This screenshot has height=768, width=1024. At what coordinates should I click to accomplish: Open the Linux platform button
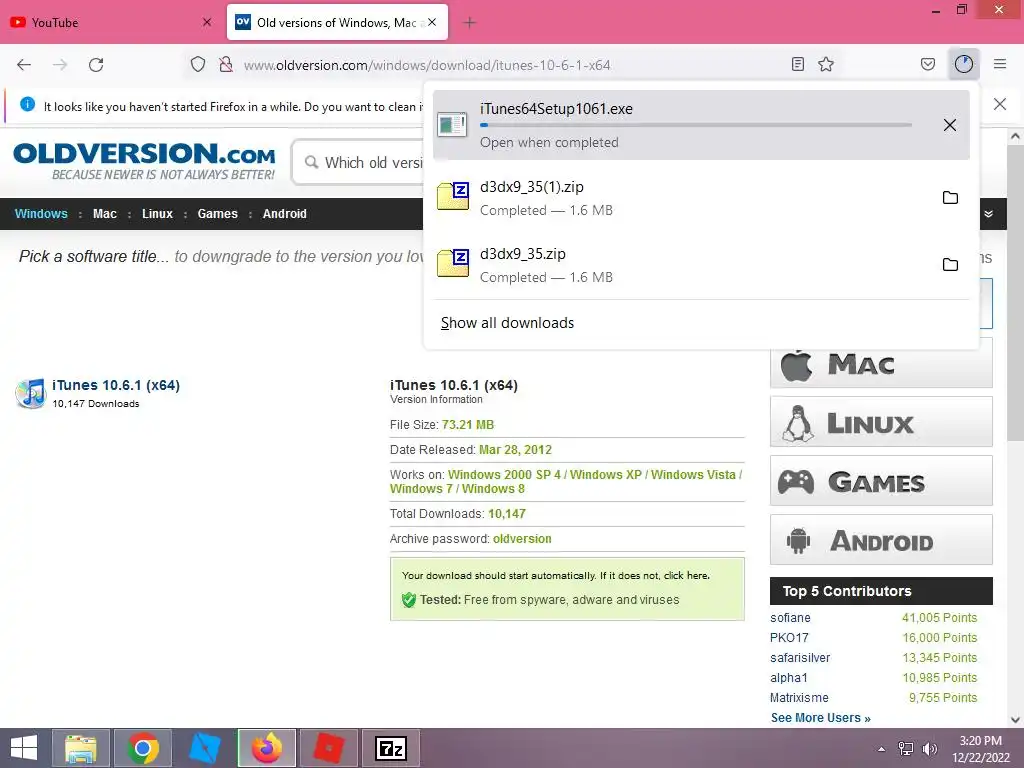point(881,422)
